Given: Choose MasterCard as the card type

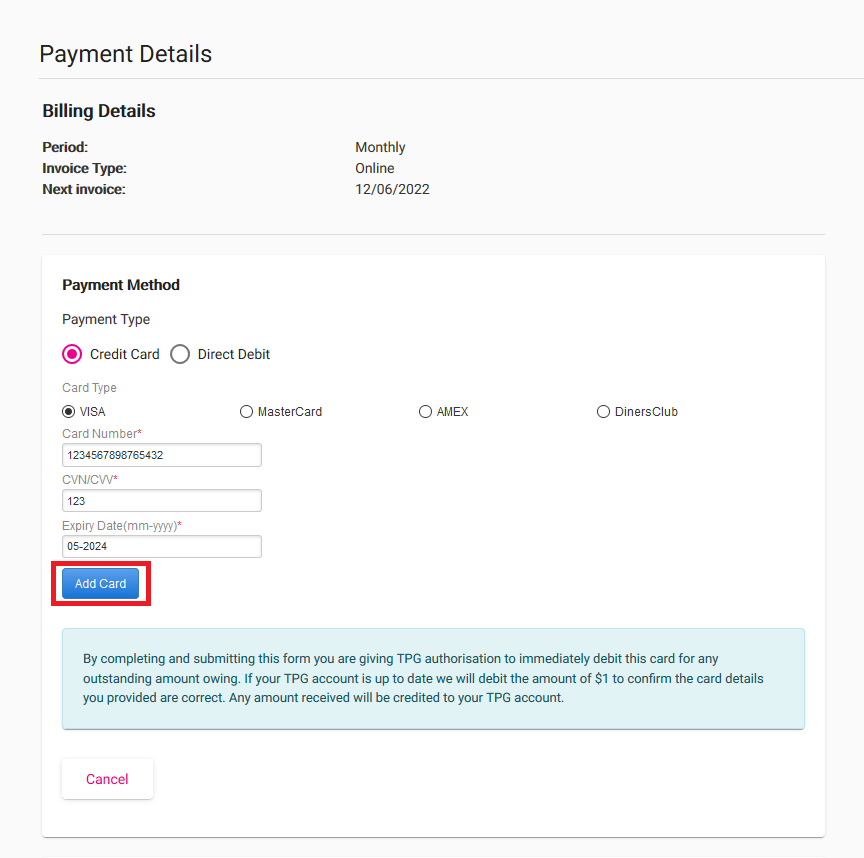Looking at the screenshot, I should point(246,411).
